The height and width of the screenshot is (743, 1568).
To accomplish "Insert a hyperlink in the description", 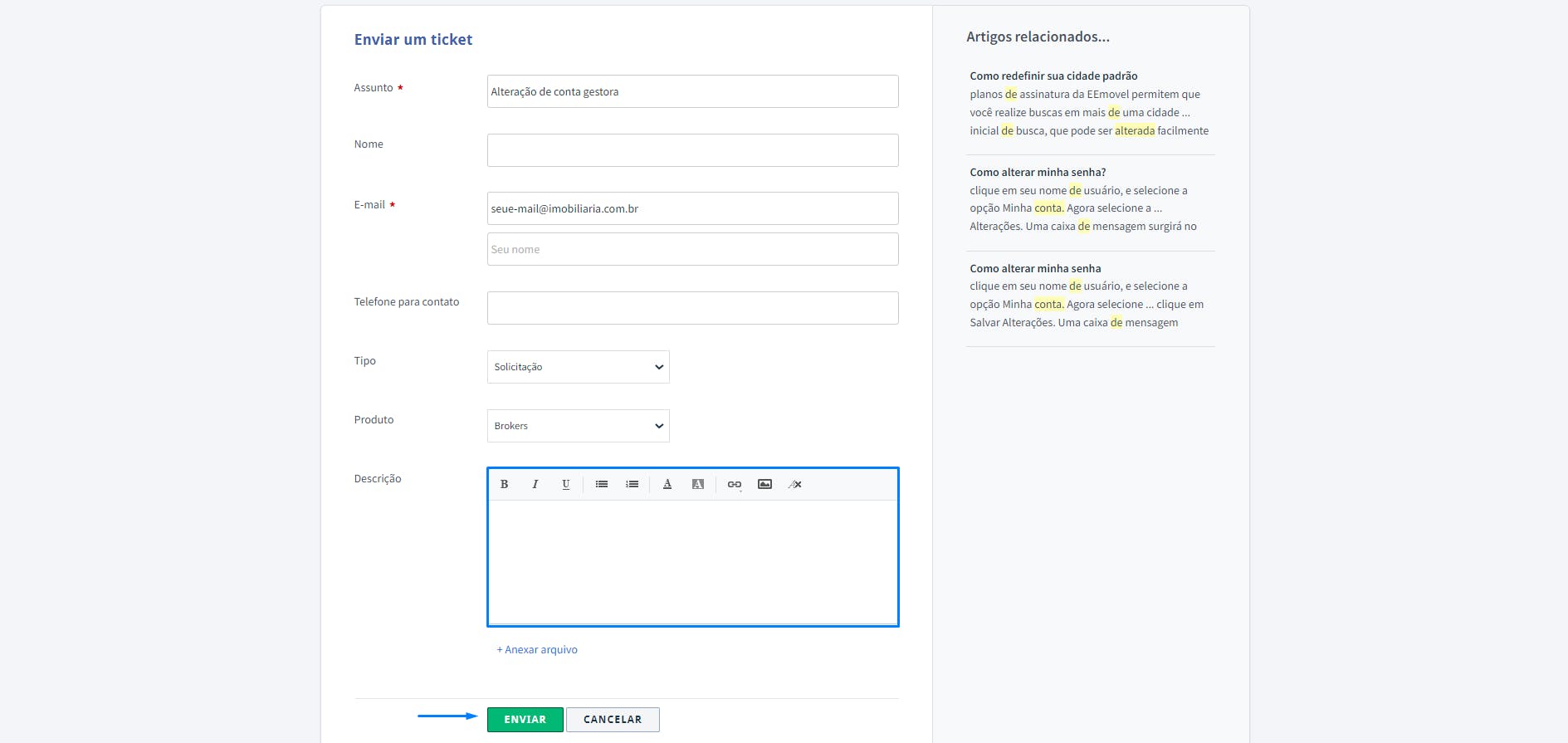I will coord(735,484).
